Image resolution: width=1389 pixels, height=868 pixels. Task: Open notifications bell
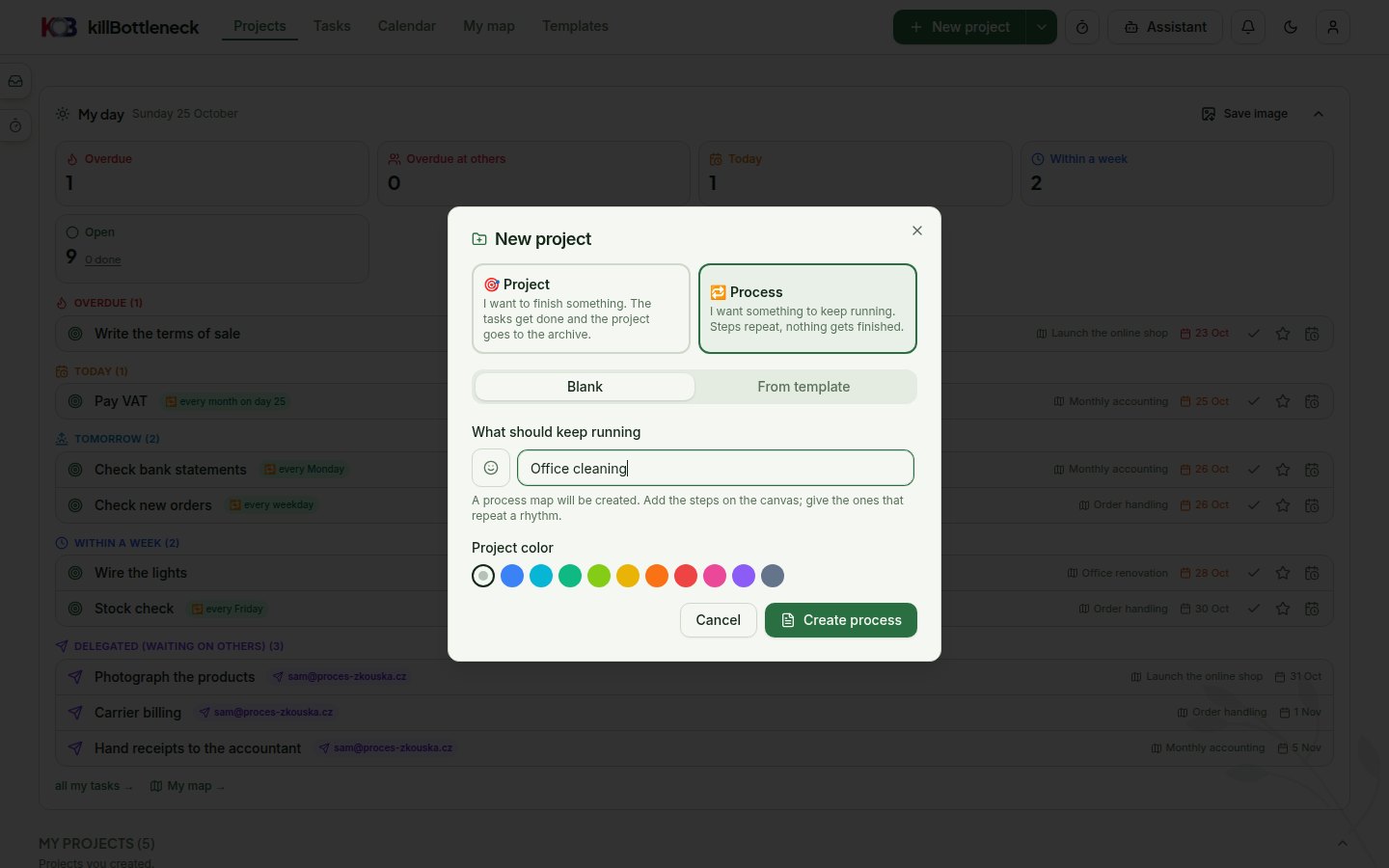[x=1248, y=27]
